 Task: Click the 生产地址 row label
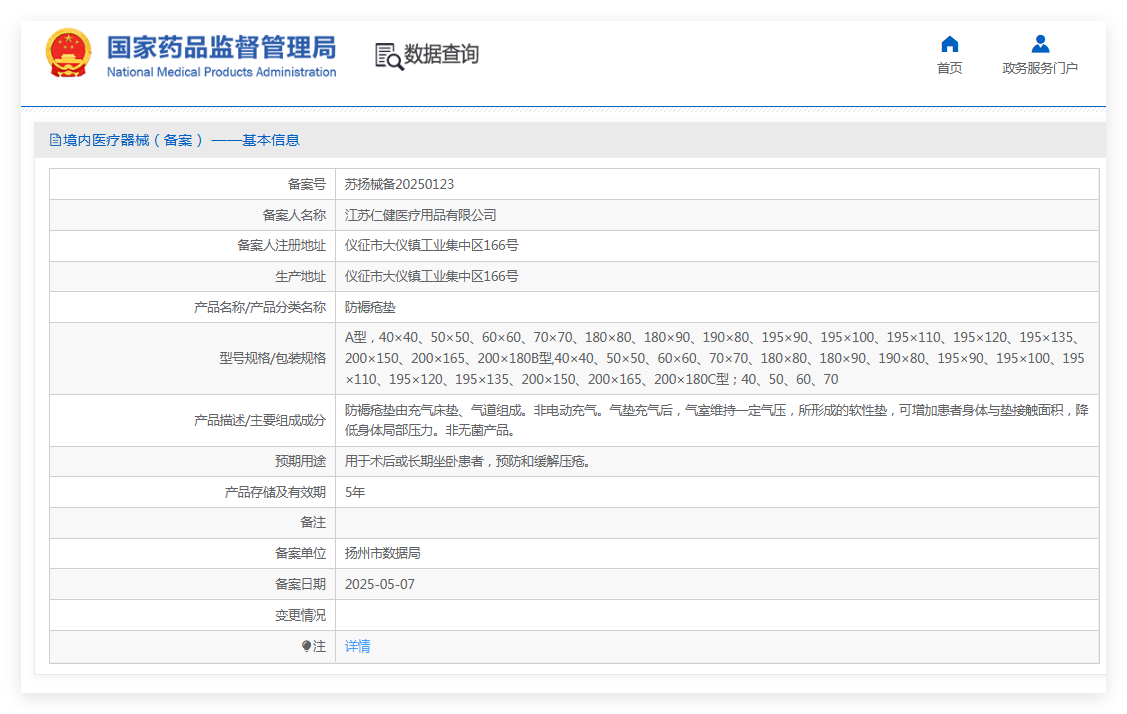(300, 276)
